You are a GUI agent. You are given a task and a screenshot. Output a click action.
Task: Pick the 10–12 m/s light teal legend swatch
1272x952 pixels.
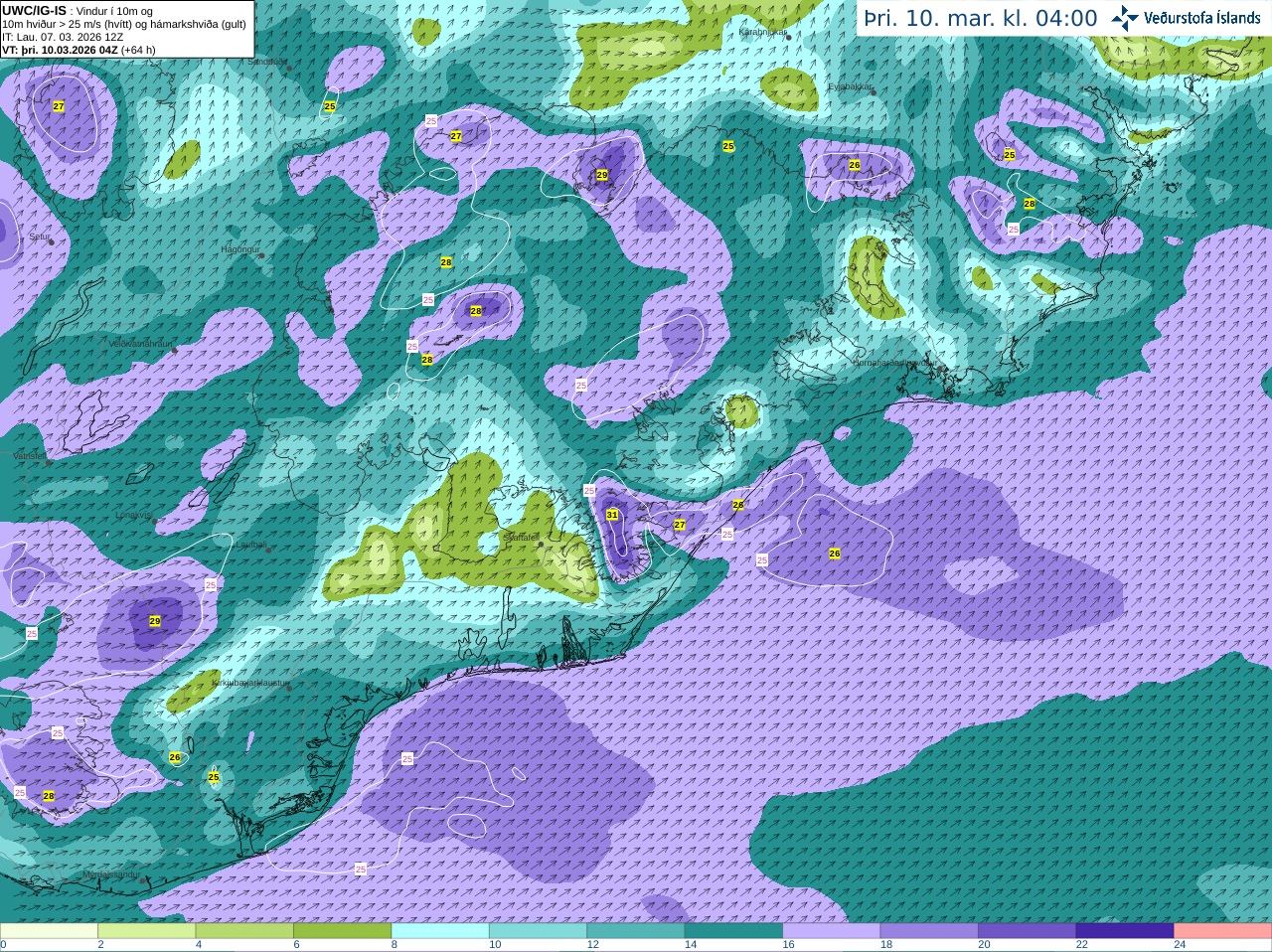coord(538,931)
